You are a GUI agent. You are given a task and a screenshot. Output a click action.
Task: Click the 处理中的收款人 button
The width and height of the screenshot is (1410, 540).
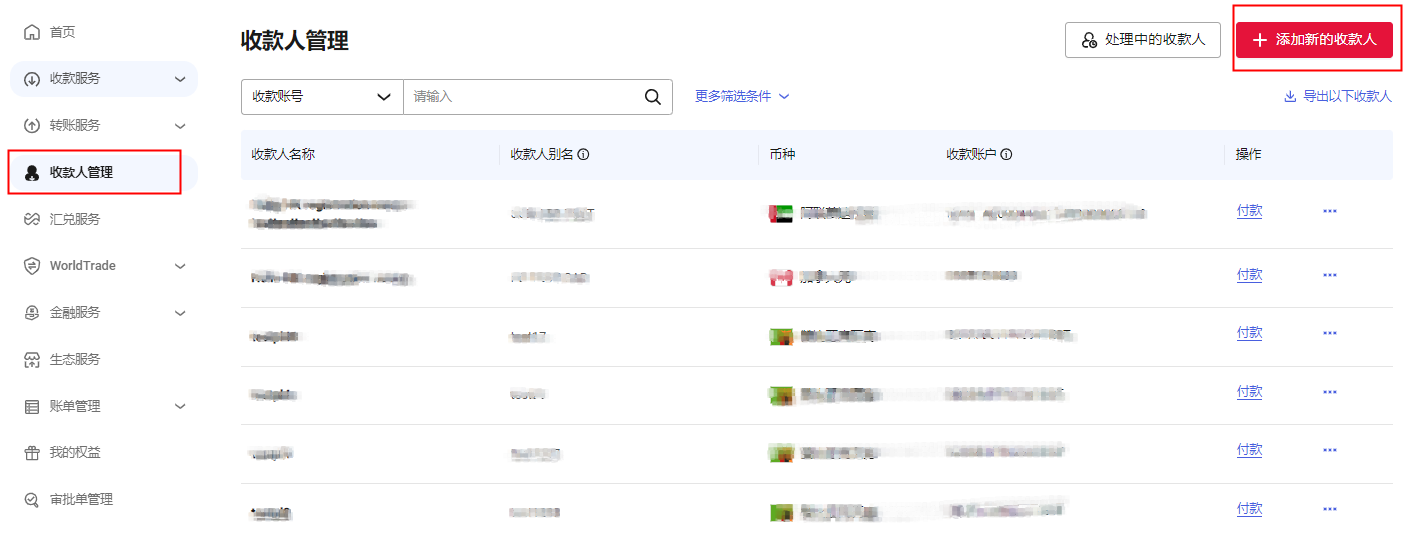pos(1142,40)
